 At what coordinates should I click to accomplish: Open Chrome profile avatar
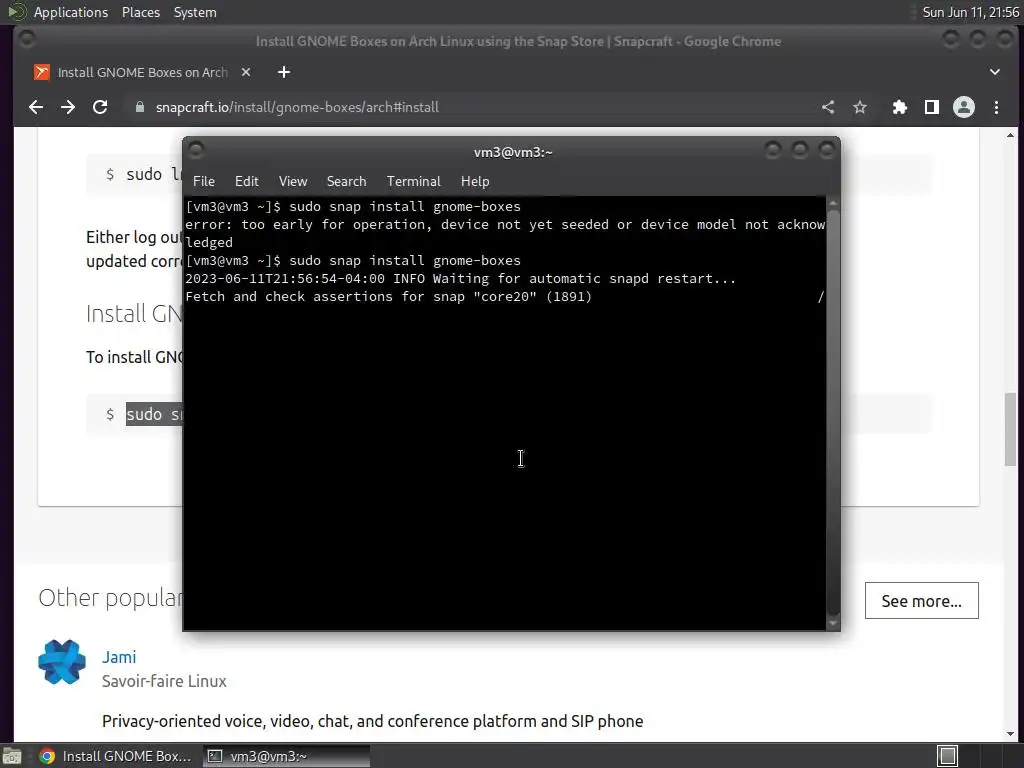(x=964, y=107)
